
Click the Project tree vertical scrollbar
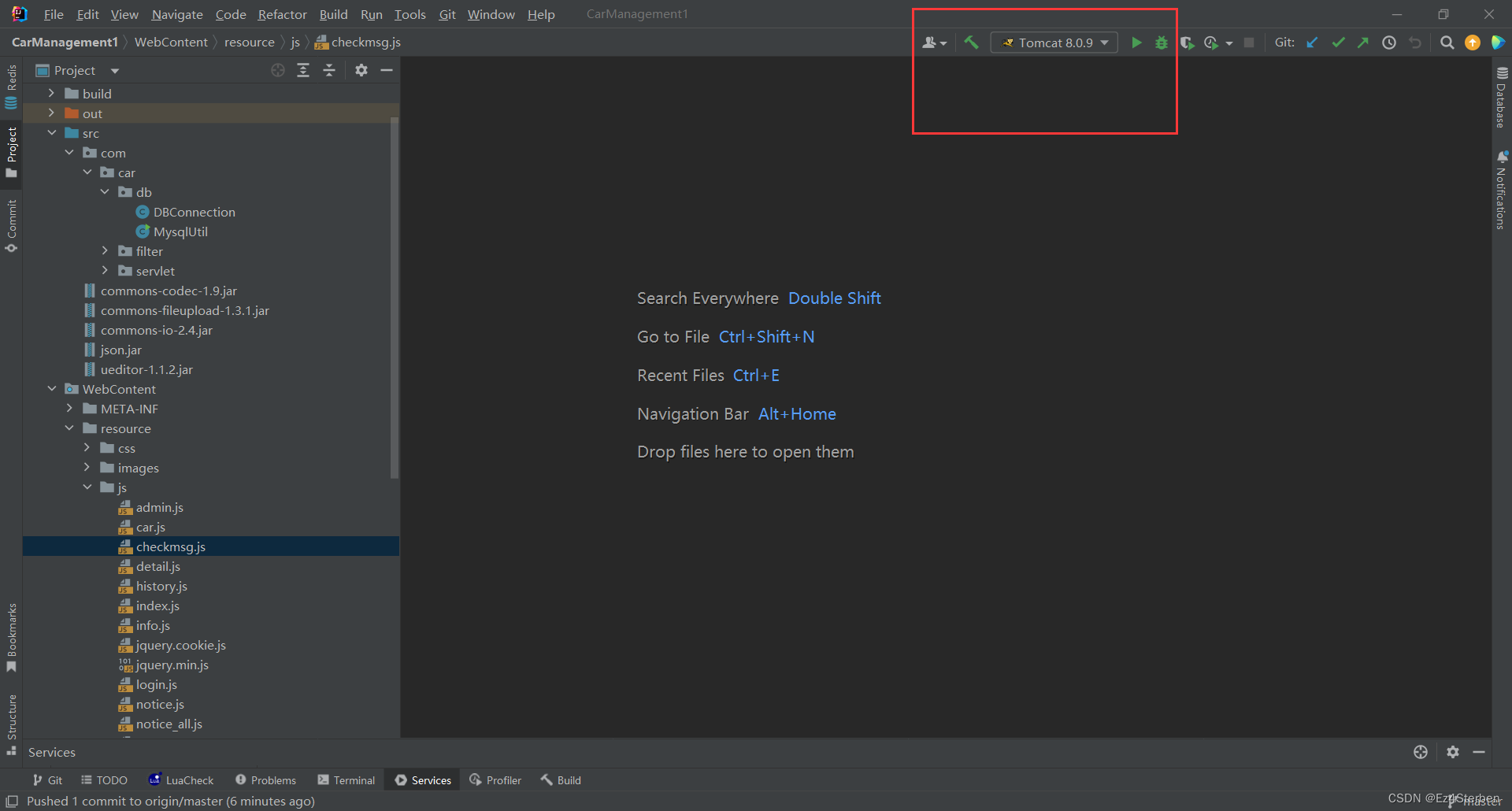pos(395,298)
